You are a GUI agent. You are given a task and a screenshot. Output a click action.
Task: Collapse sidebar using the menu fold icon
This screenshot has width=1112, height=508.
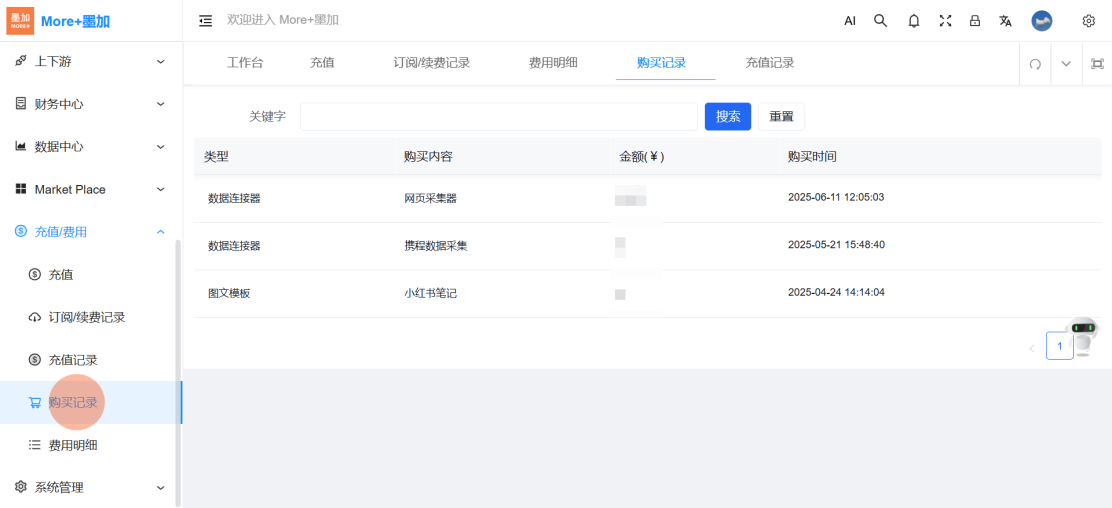point(206,21)
